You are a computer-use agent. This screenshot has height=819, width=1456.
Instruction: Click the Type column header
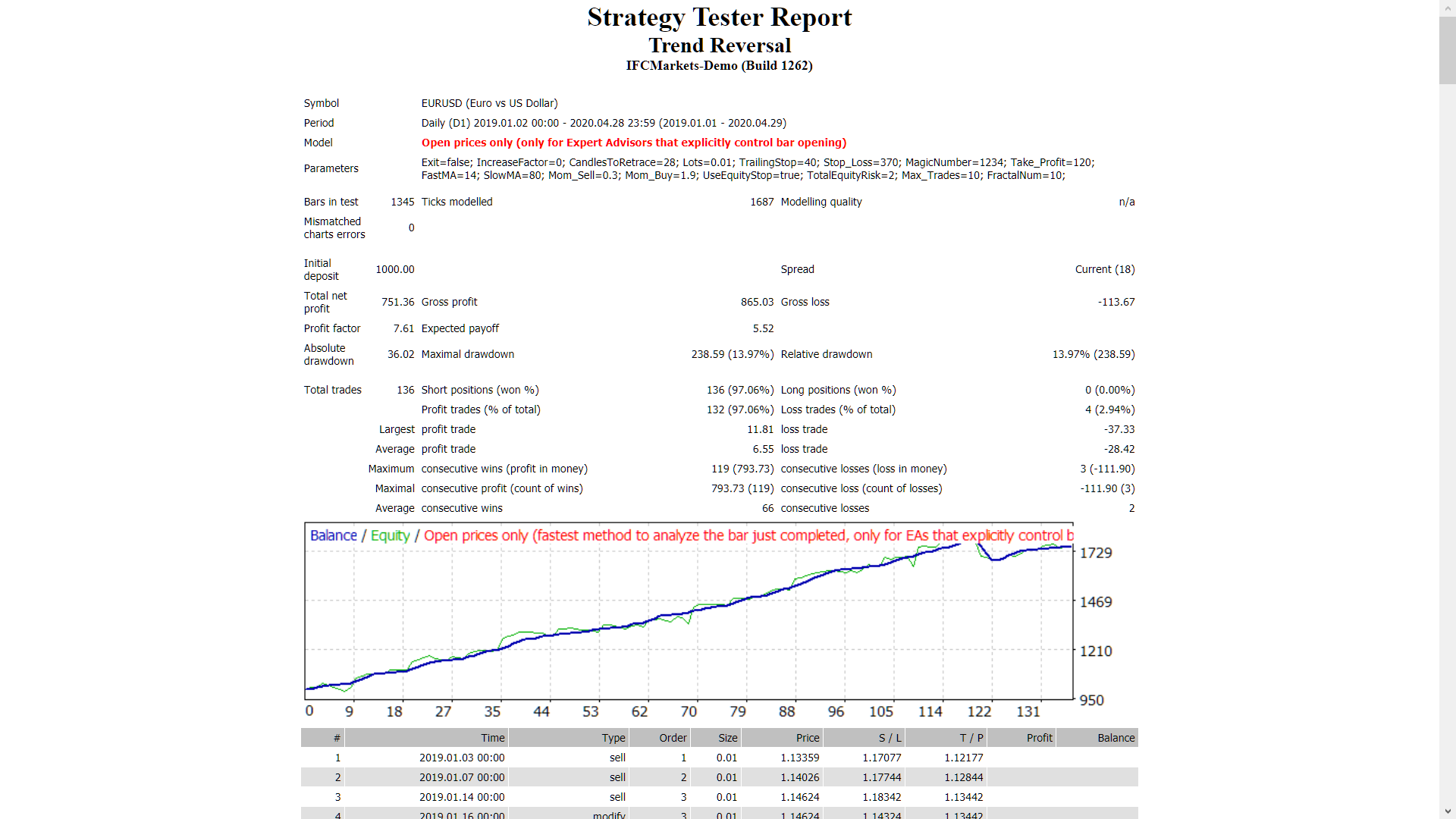613,737
